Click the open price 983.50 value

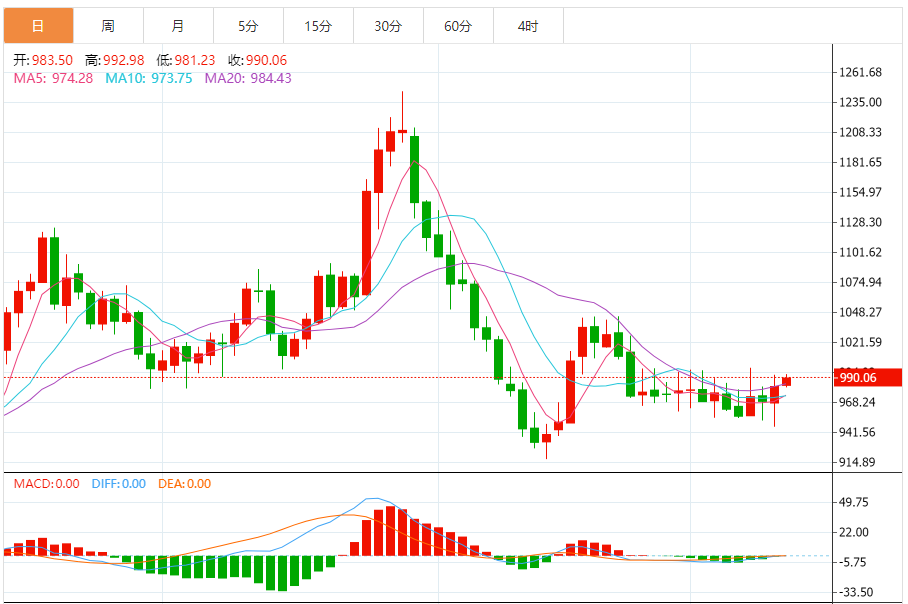[x=52, y=60]
